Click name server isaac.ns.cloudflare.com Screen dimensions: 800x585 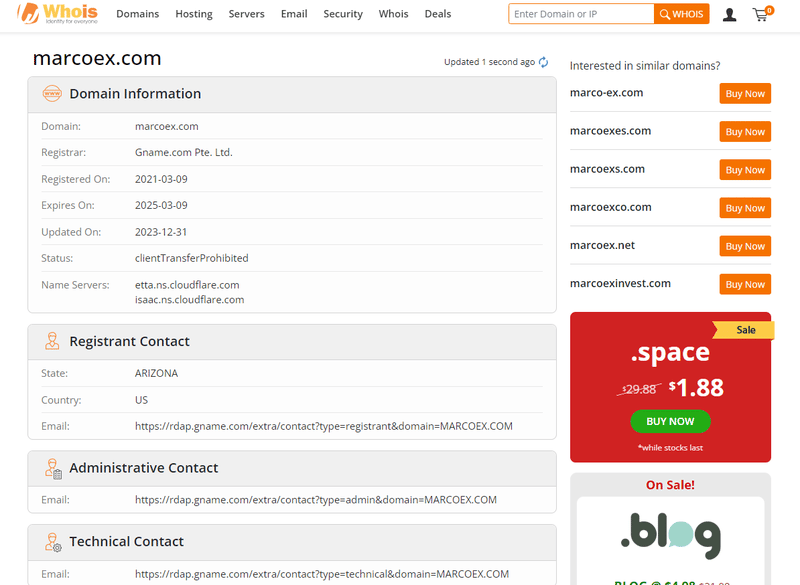[x=189, y=300]
